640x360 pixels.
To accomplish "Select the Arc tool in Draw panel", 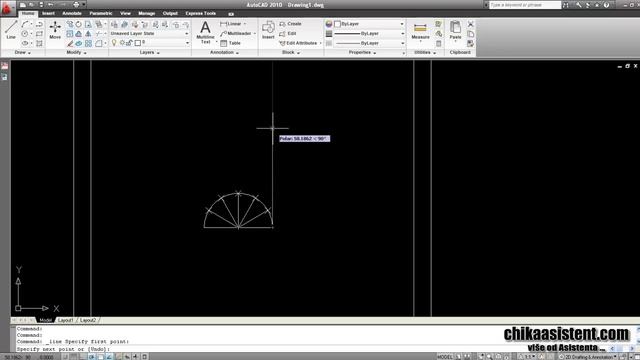I will (25, 24).
